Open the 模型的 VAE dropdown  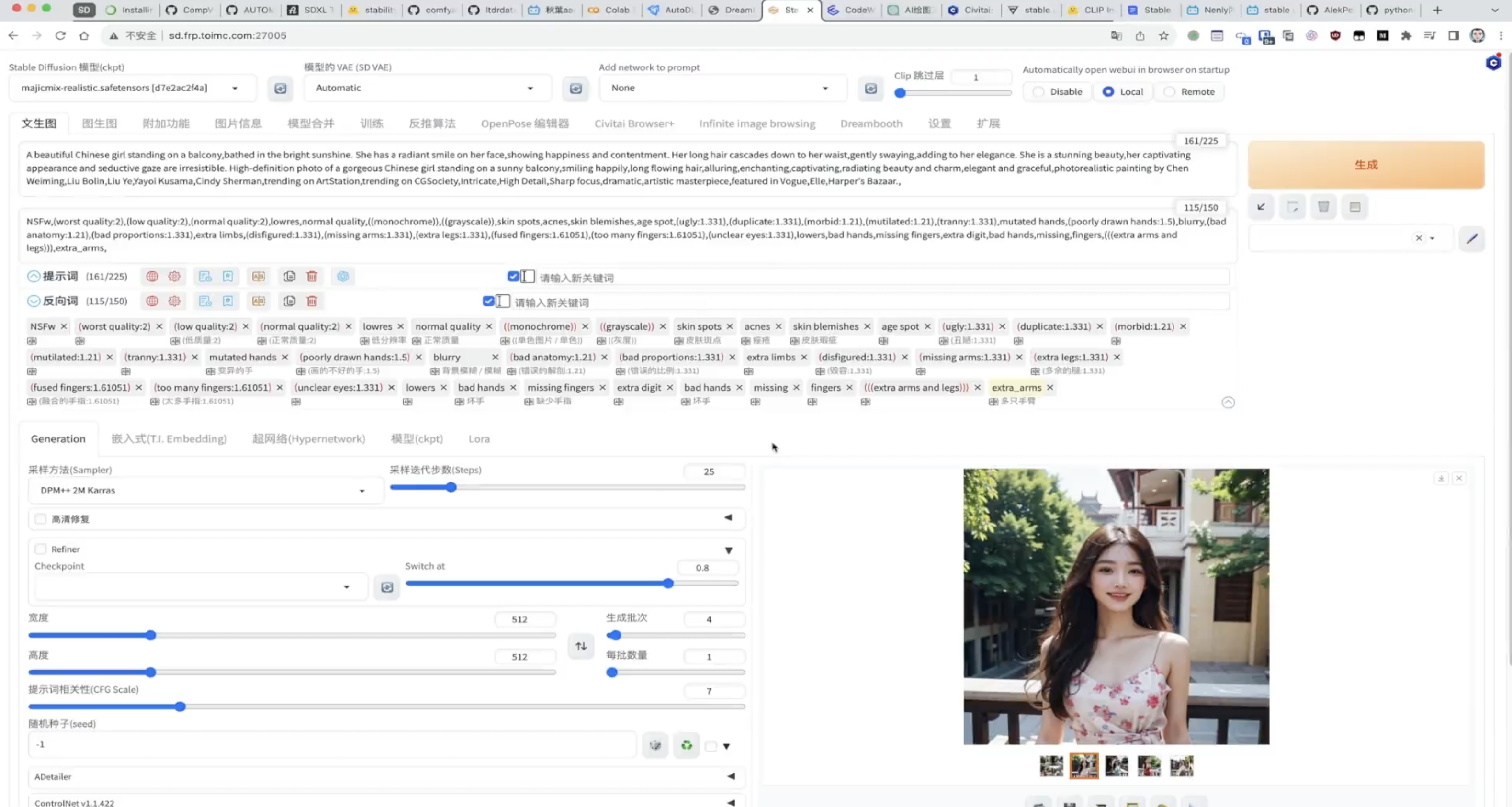click(x=427, y=88)
